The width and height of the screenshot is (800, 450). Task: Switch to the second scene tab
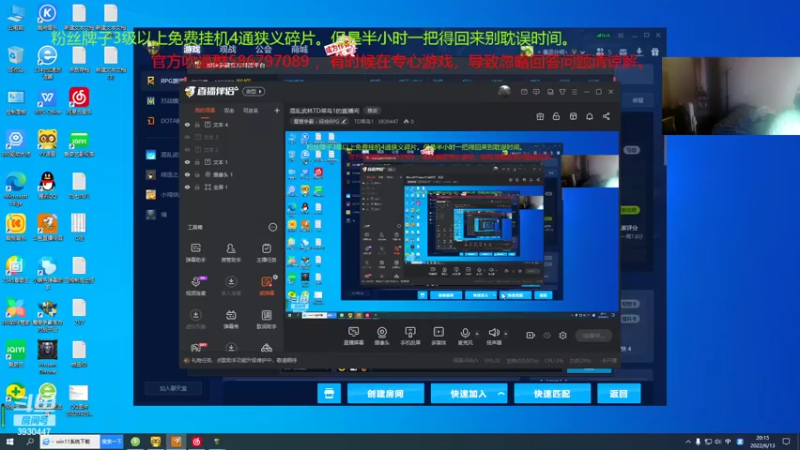click(x=229, y=110)
